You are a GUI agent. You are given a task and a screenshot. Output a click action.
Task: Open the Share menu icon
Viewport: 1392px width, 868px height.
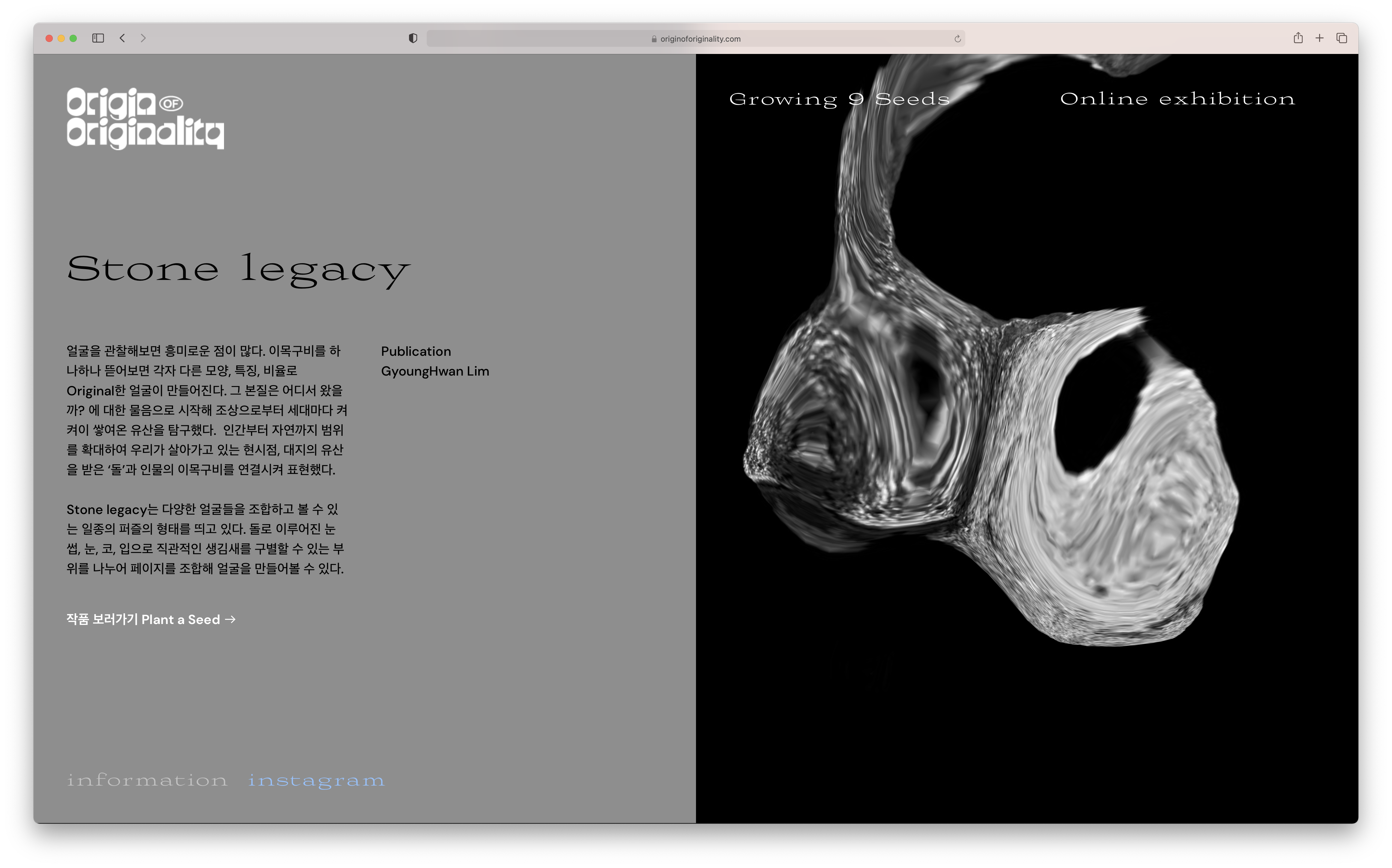(x=1298, y=38)
